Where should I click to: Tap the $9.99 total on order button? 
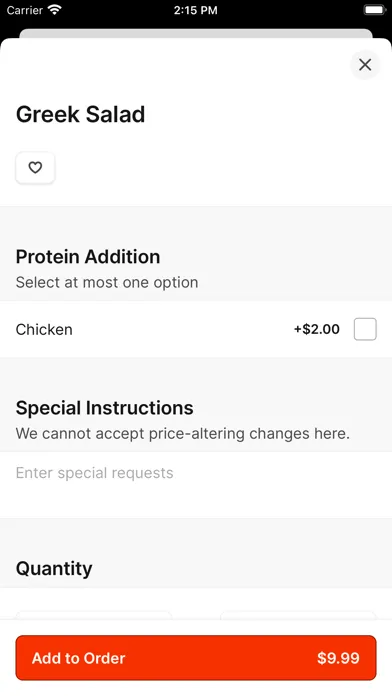coord(338,658)
